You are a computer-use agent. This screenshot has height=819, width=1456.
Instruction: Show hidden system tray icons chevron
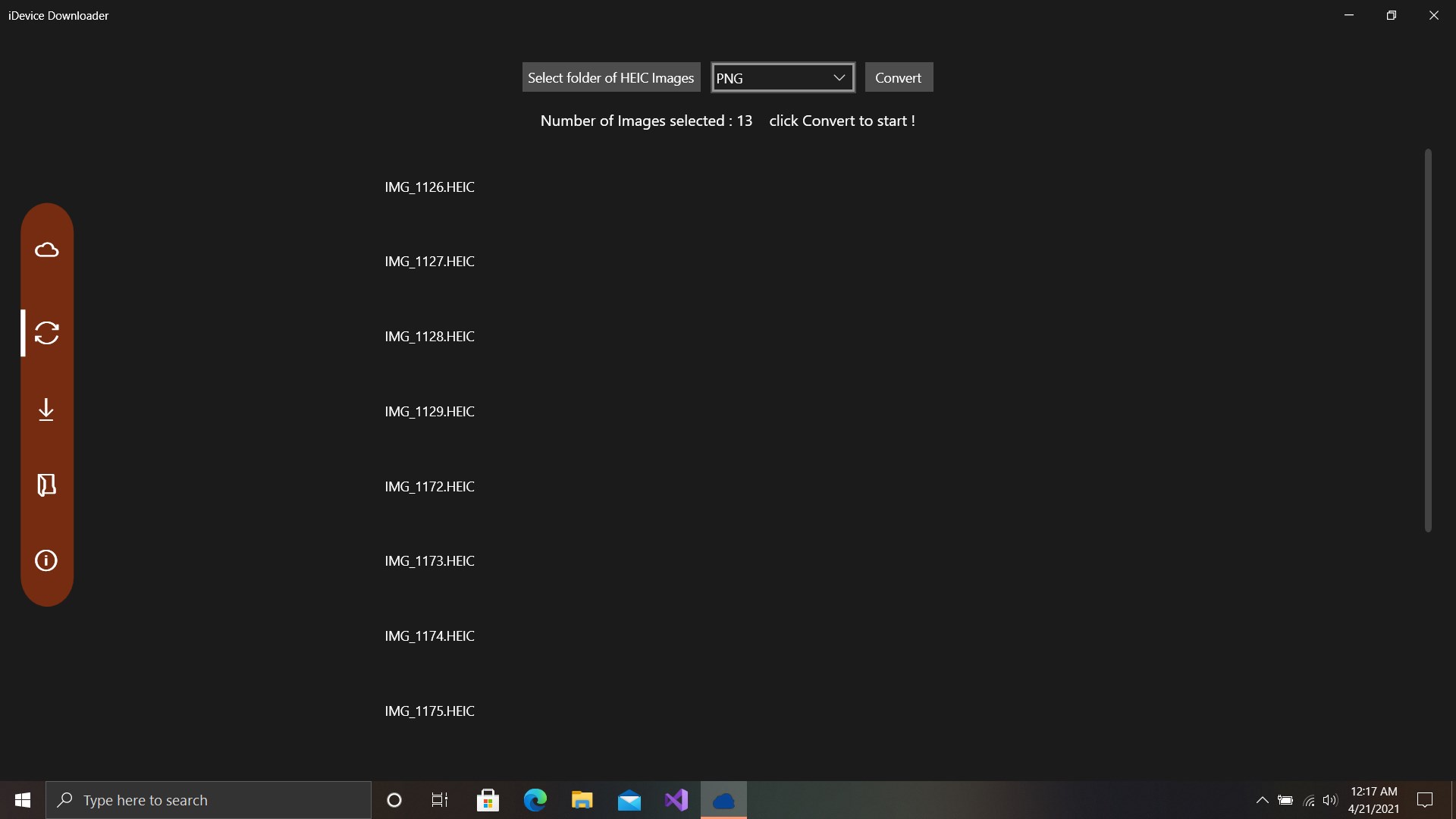click(x=1262, y=800)
